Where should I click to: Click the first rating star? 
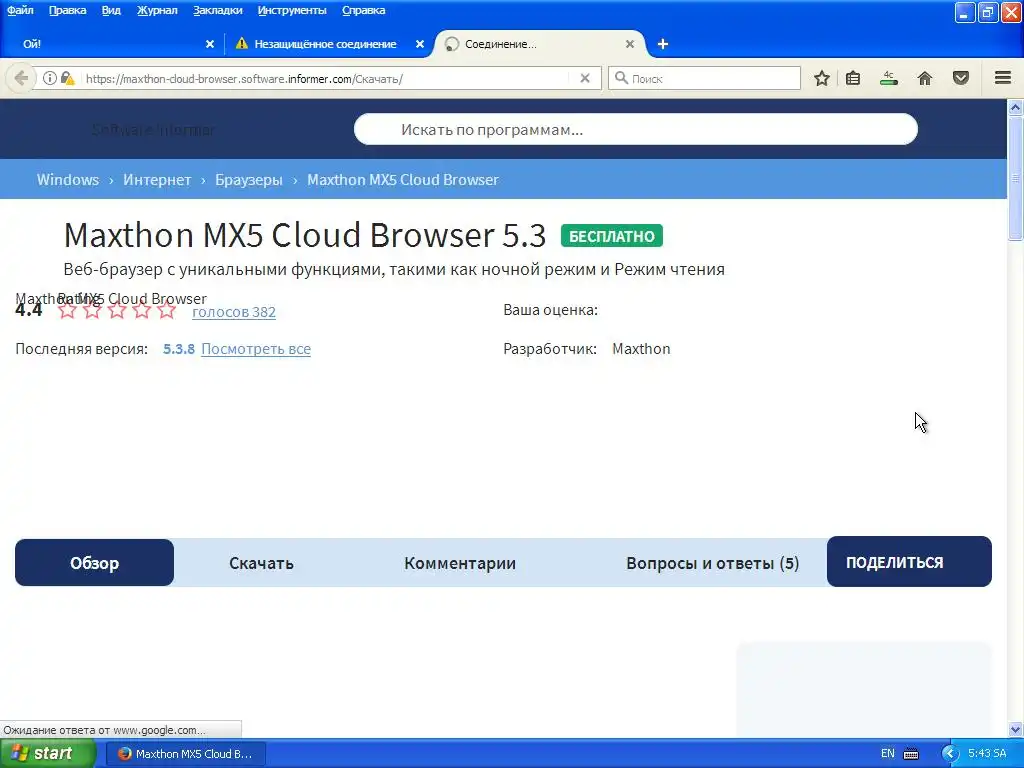click(67, 310)
